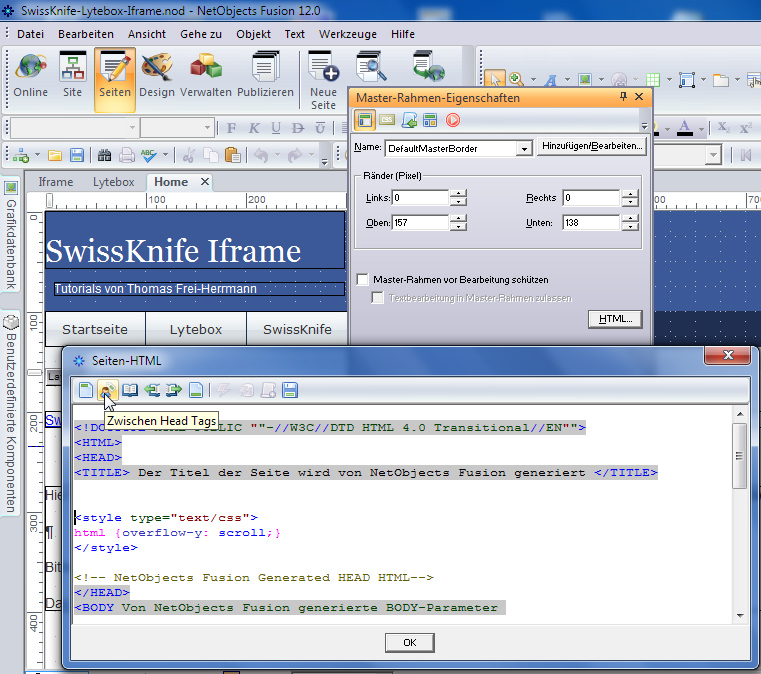Increase the Oben margin value
Screen dimensions: 761x674
click(458, 218)
